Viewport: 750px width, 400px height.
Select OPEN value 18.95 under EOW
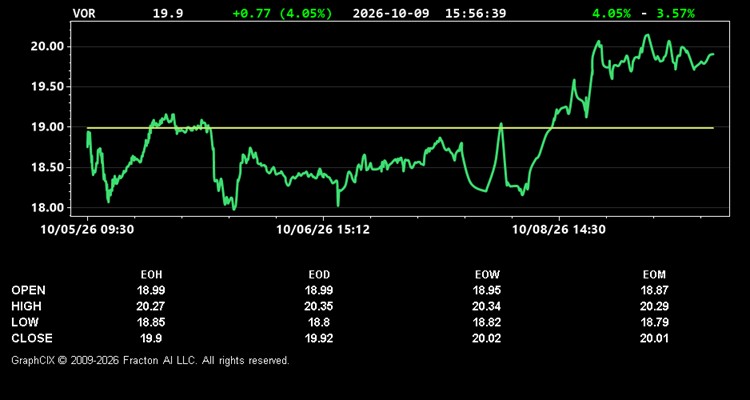click(x=487, y=290)
